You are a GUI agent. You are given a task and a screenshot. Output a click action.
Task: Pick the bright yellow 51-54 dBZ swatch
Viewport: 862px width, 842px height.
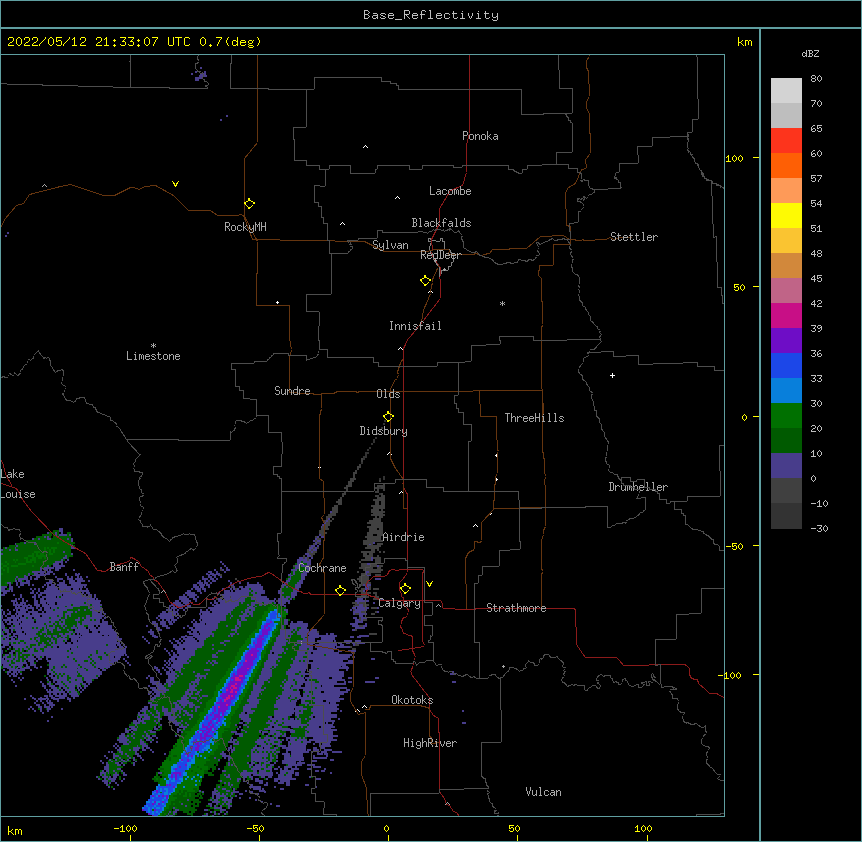pos(786,215)
